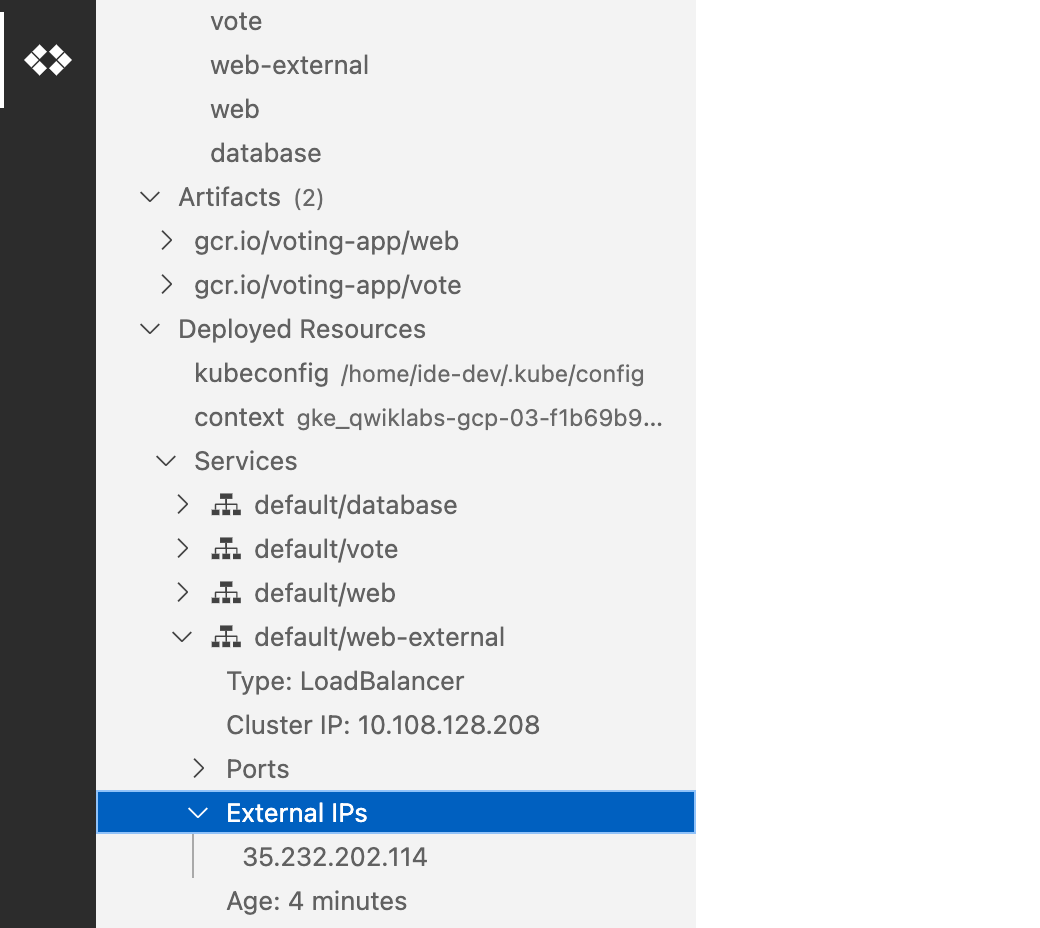The width and height of the screenshot is (1040, 928).
Task: Open the Cloud Code activity bar icon
Action: [48, 60]
